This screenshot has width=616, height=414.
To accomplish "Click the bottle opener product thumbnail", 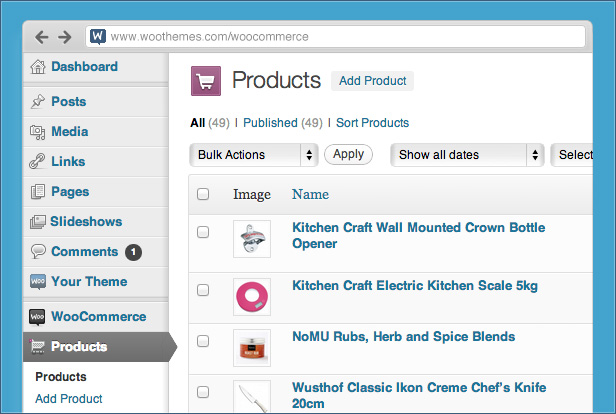I will 252,239.
